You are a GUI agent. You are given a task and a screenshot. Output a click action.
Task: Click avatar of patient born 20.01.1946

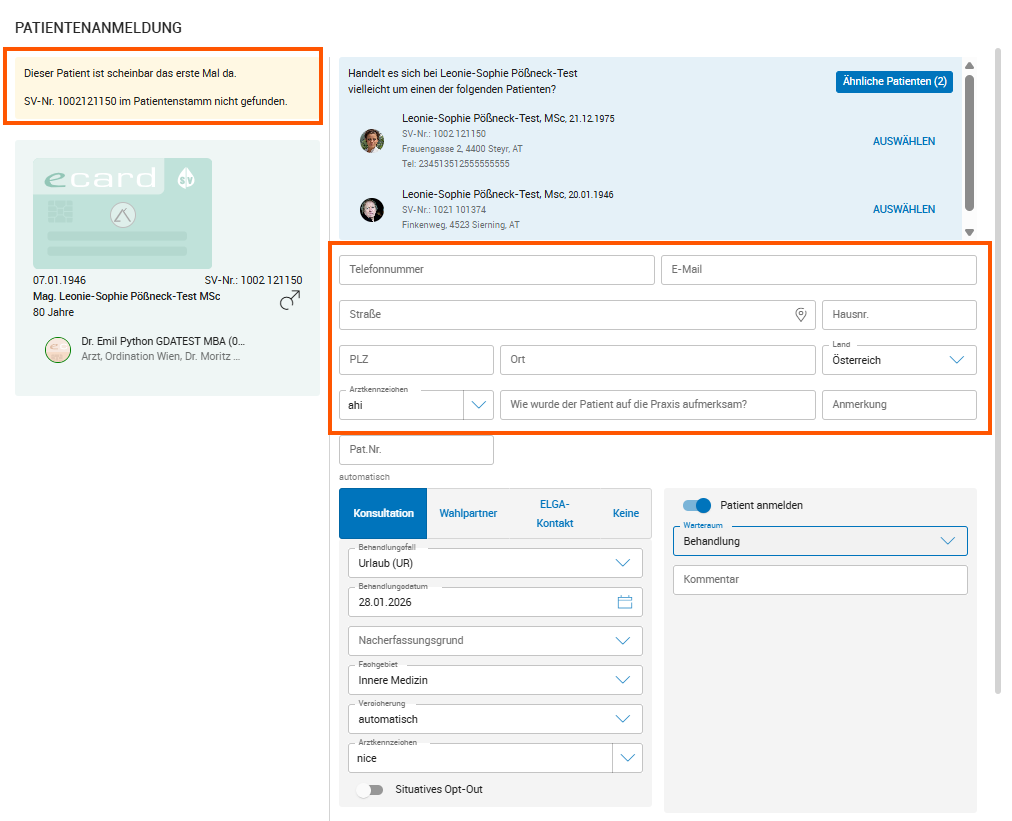[372, 209]
